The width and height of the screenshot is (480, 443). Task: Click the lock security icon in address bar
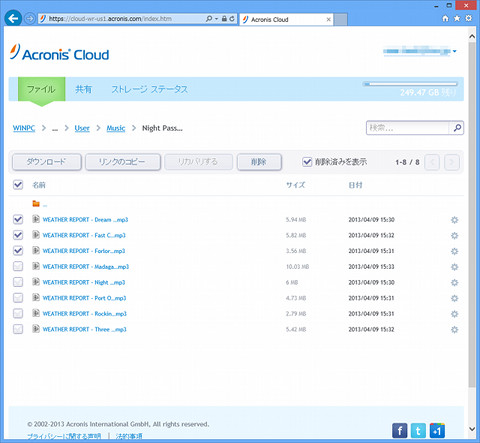(224, 19)
